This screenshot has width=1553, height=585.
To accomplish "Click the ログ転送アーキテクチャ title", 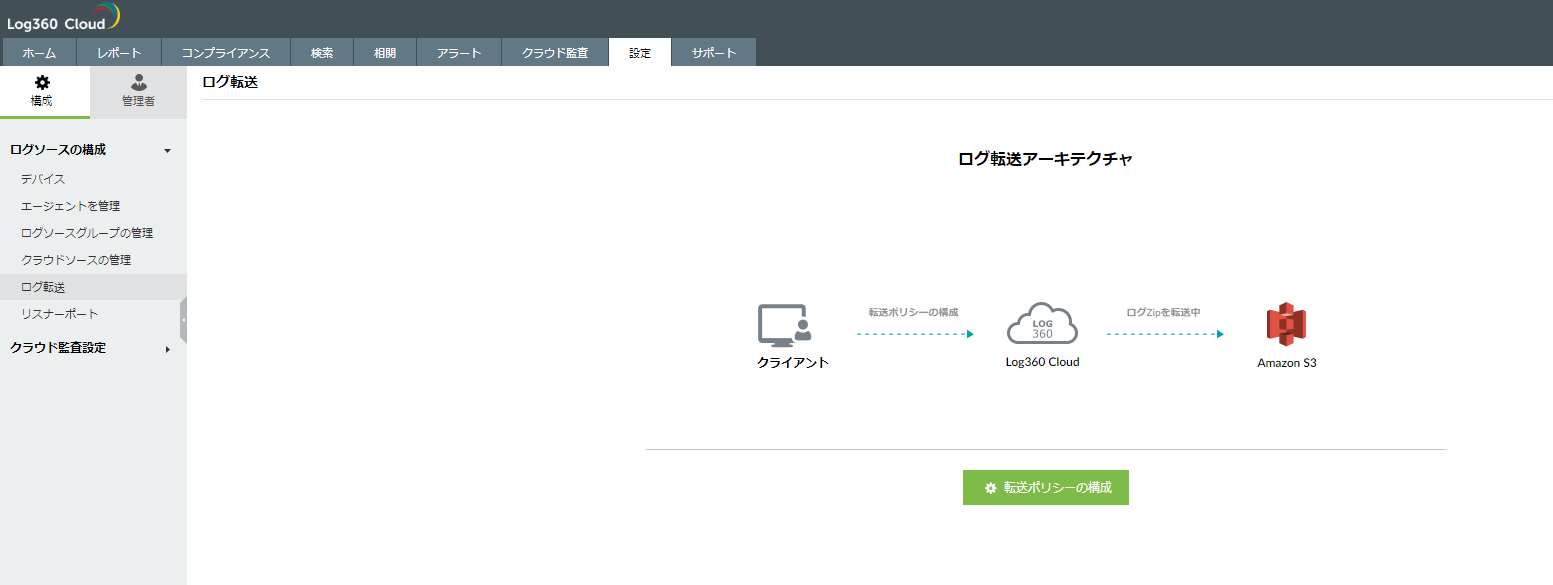I will pyautogui.click(x=1046, y=158).
